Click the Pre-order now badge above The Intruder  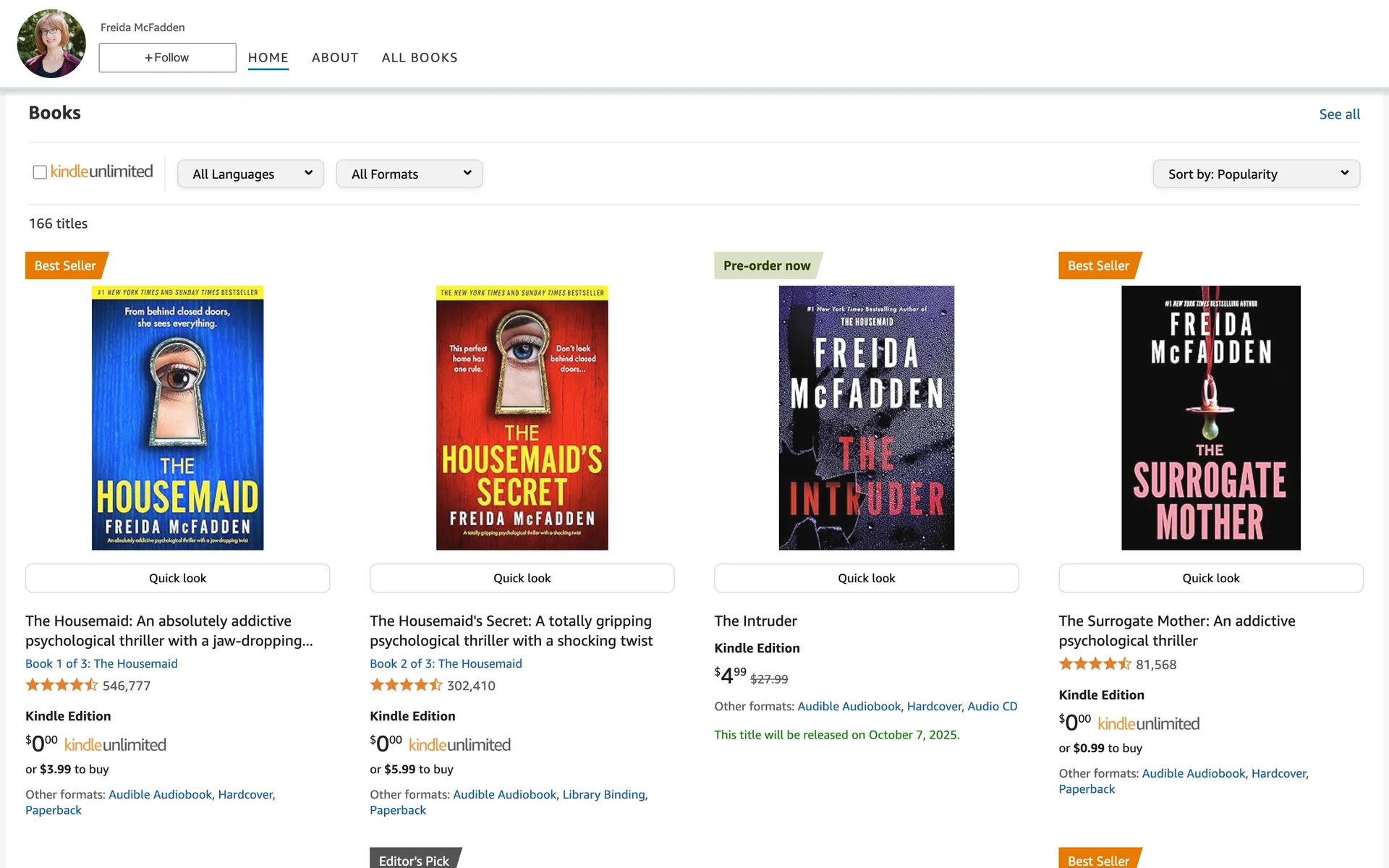[767, 265]
